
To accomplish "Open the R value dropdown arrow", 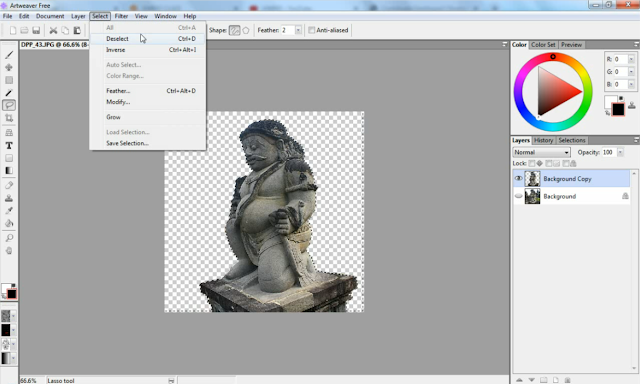I will coord(631,59).
